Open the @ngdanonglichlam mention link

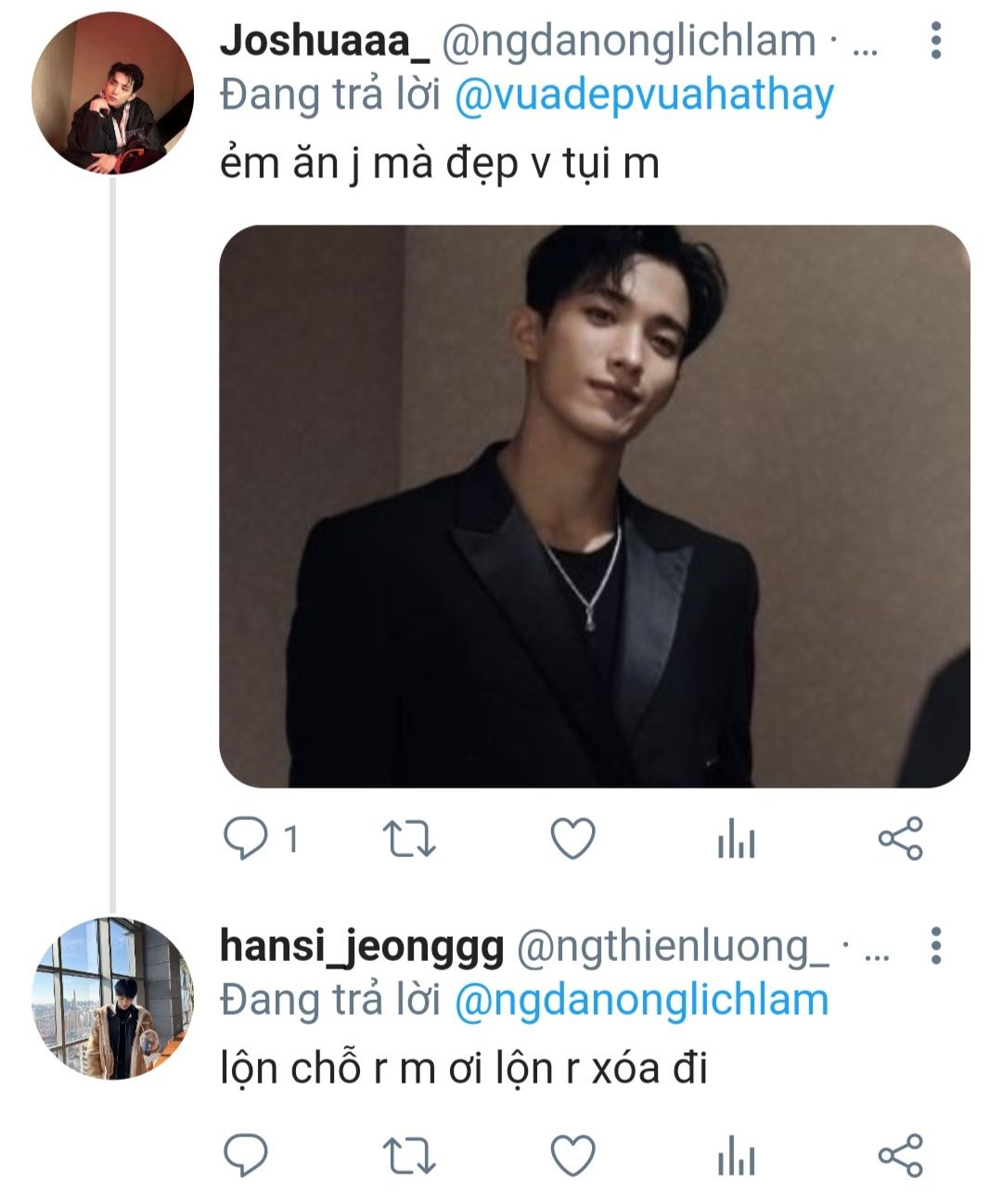tap(642, 1000)
